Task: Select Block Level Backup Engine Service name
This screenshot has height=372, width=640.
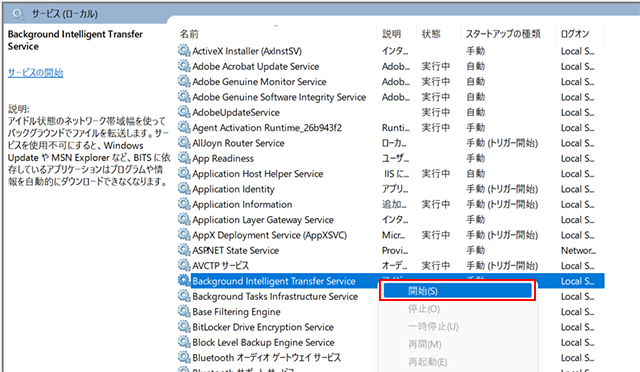Action: pos(263,343)
